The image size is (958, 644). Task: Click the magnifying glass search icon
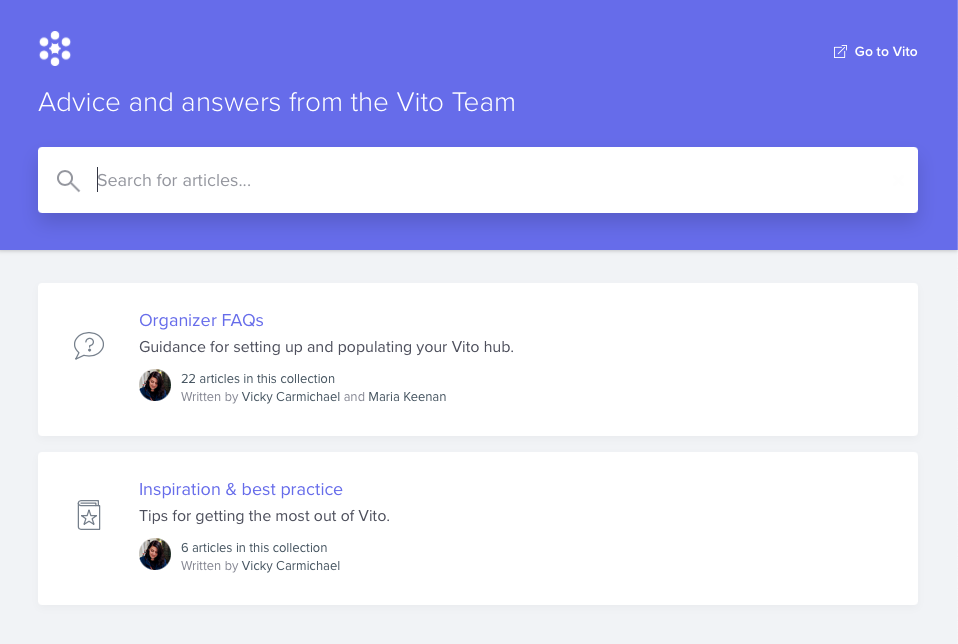coord(67,180)
